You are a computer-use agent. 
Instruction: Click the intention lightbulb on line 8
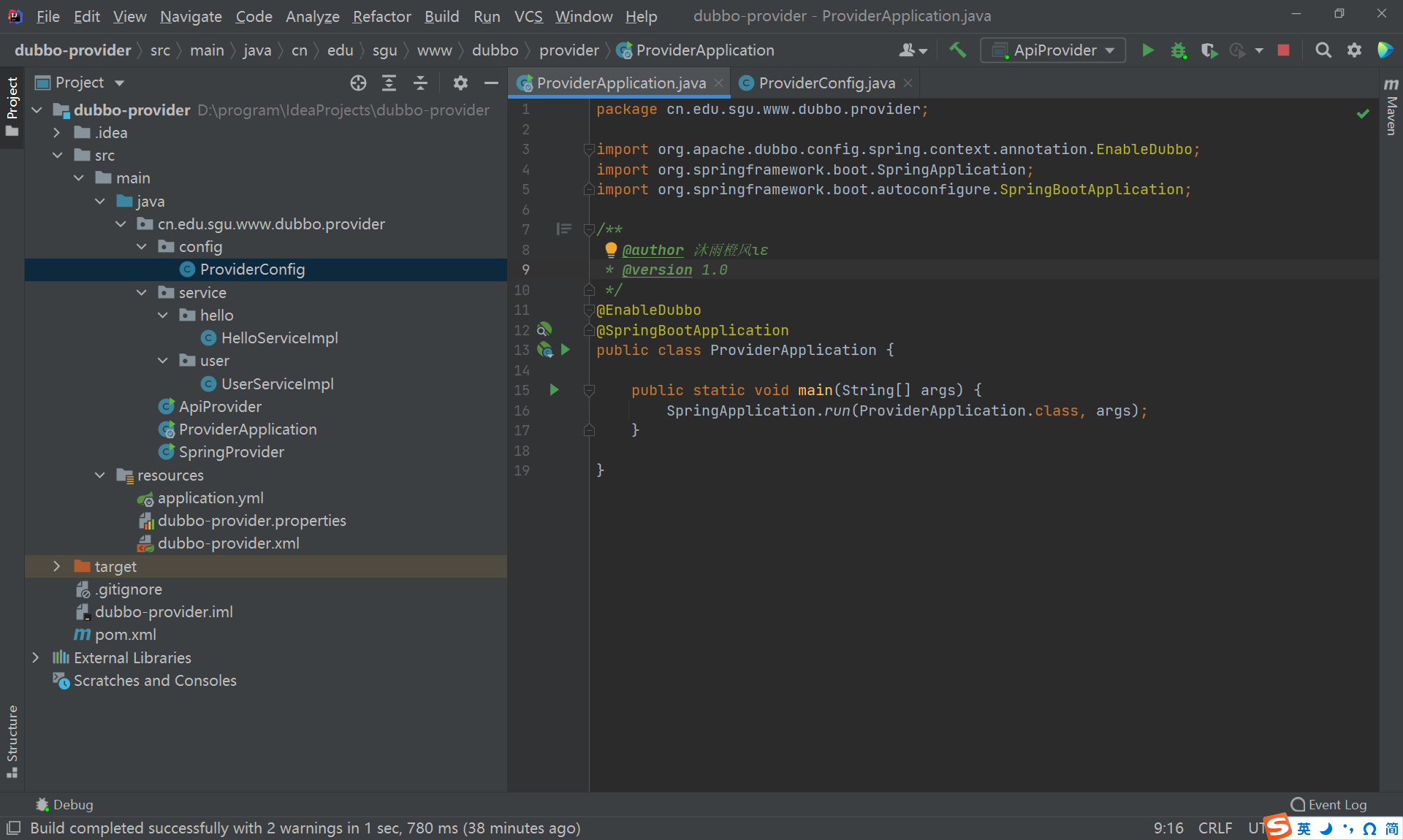click(x=612, y=250)
